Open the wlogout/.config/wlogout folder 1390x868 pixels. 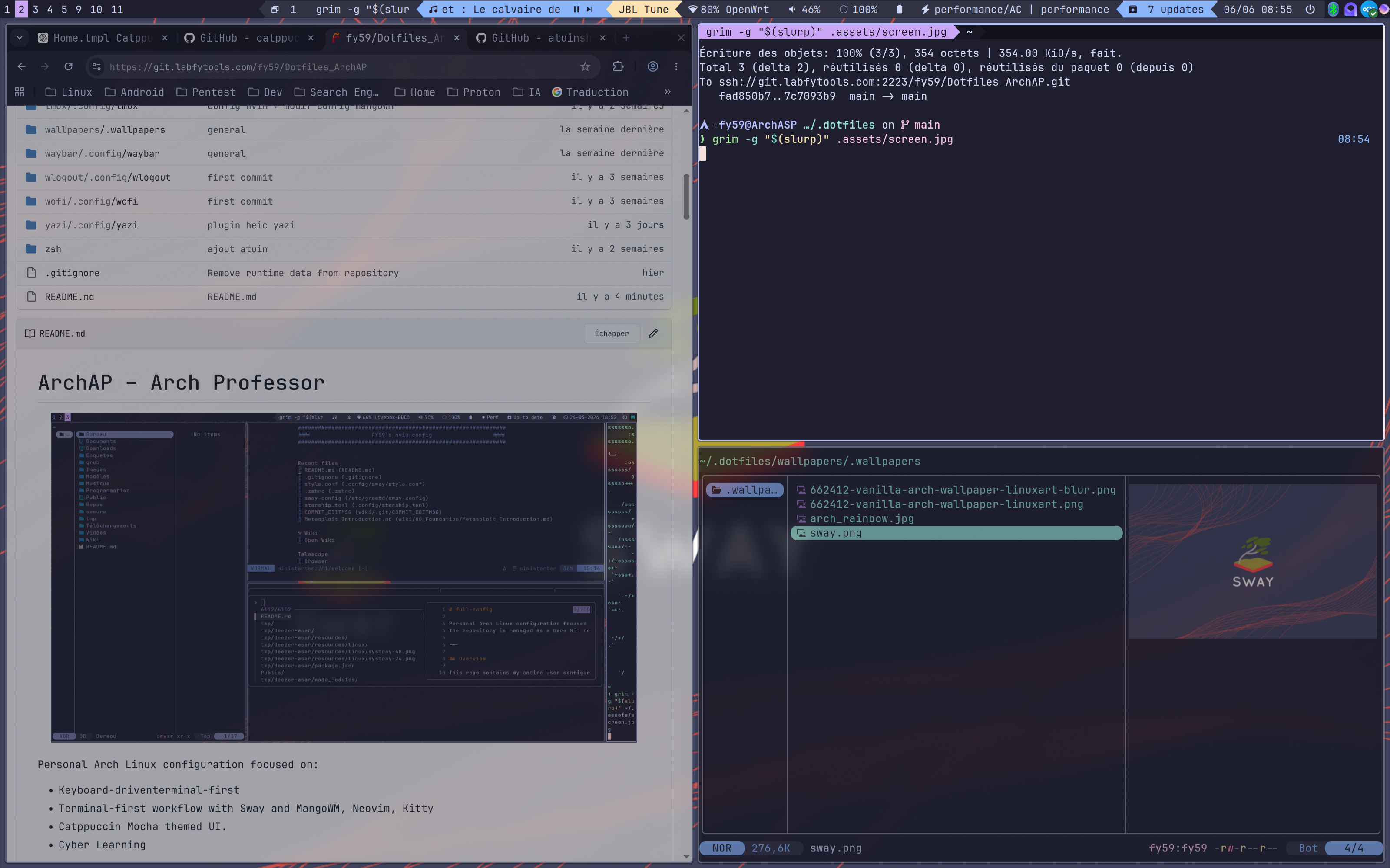coord(107,178)
